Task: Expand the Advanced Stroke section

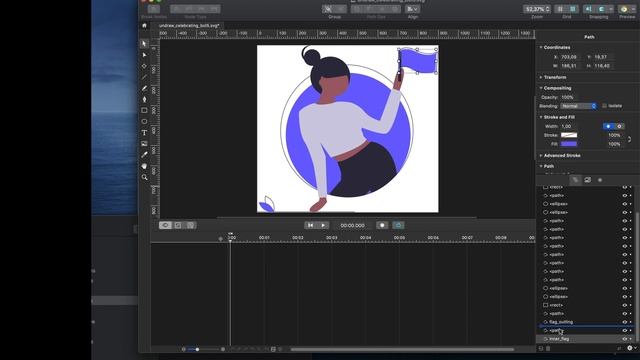Action: click(541, 156)
